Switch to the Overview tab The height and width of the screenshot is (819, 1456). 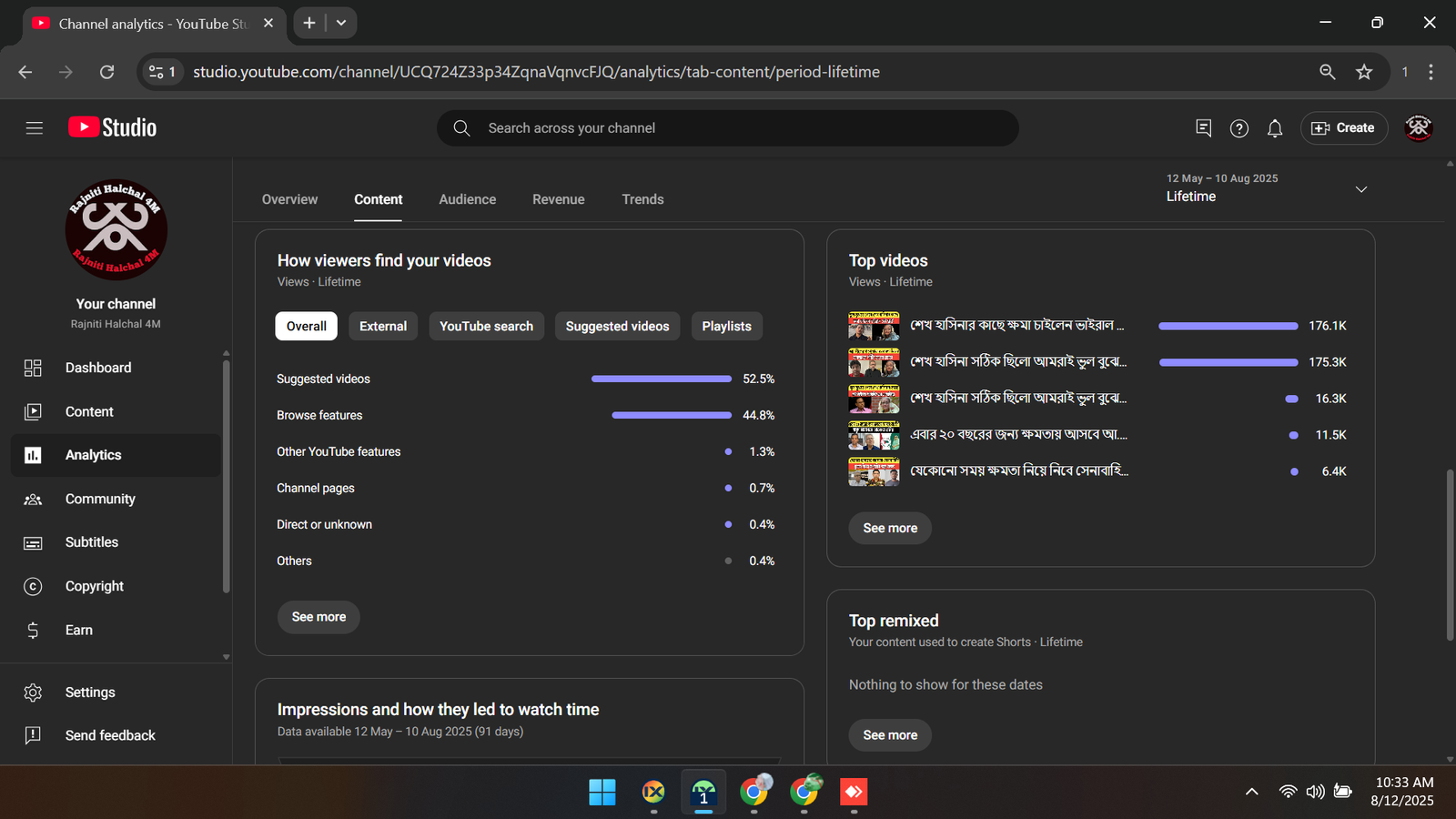click(x=290, y=199)
